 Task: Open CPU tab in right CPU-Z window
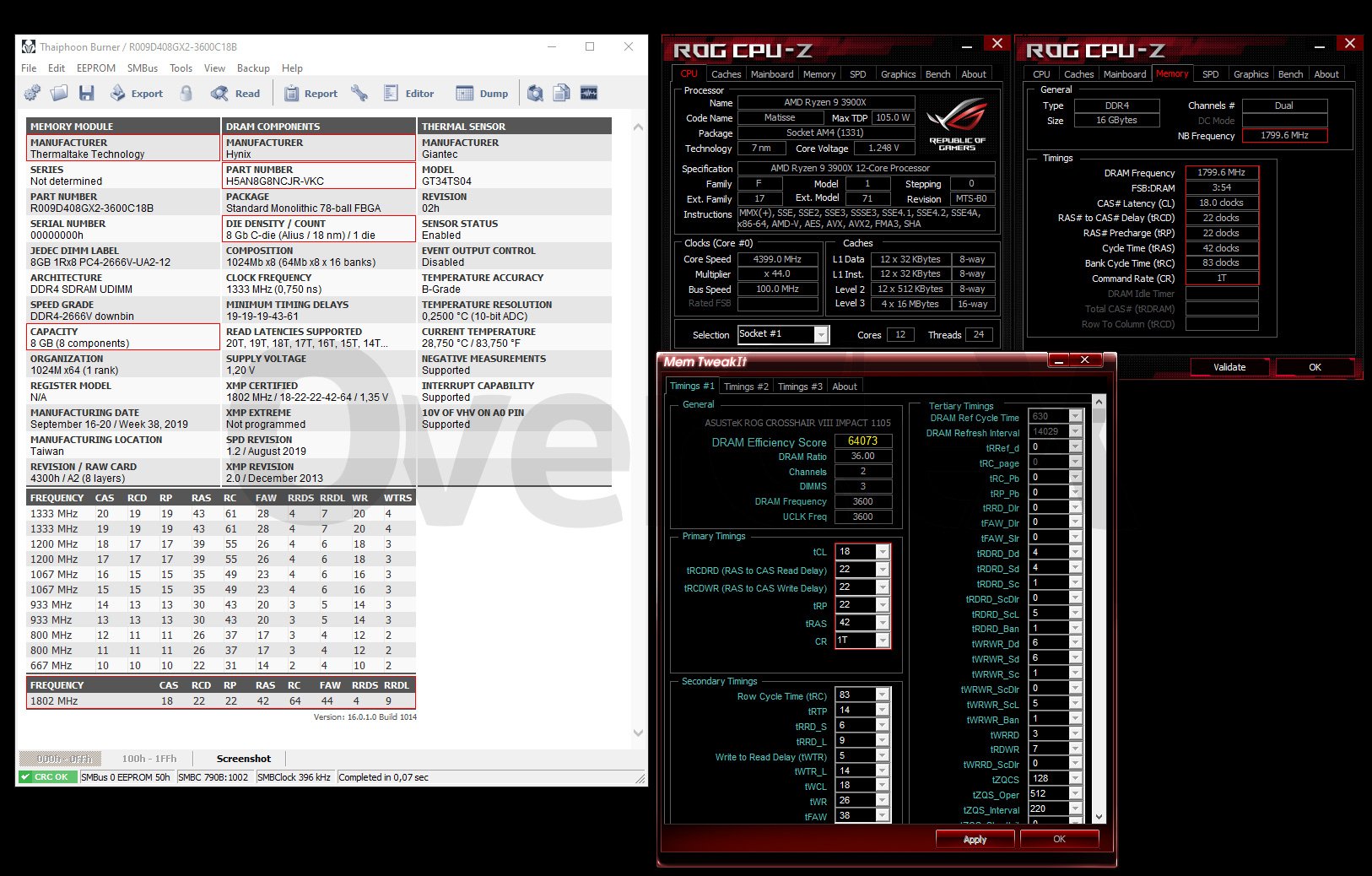pos(1041,74)
